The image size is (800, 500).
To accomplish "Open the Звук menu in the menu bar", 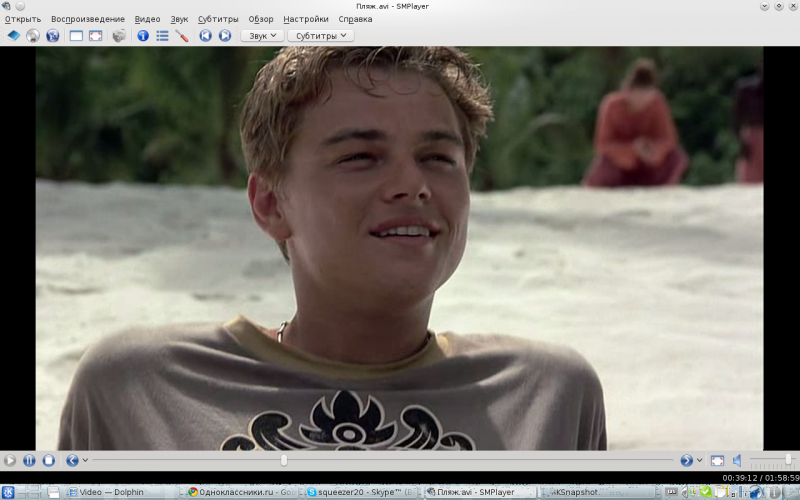I will pos(179,19).
